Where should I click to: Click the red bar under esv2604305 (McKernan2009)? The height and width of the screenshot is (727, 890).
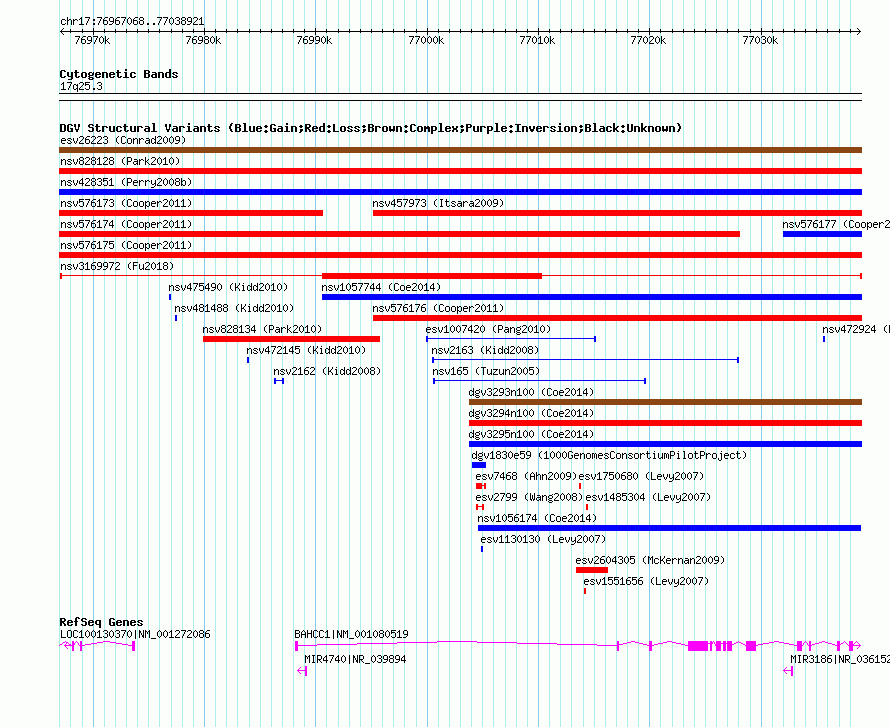click(592, 570)
